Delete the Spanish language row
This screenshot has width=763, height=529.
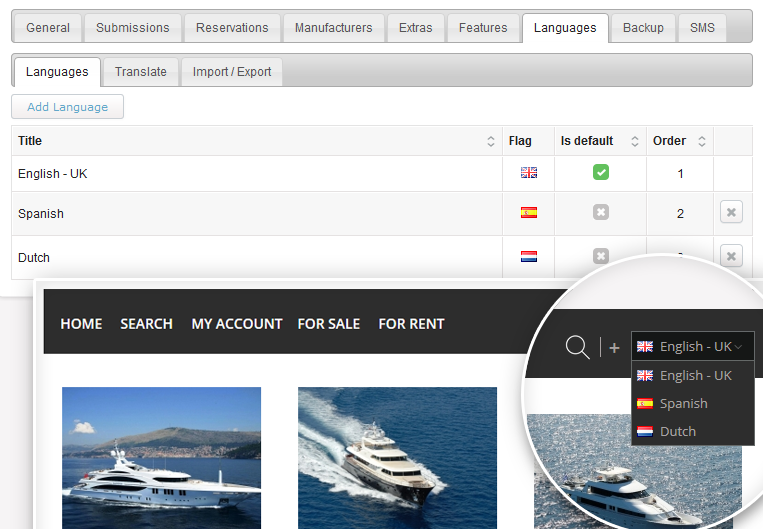point(731,212)
